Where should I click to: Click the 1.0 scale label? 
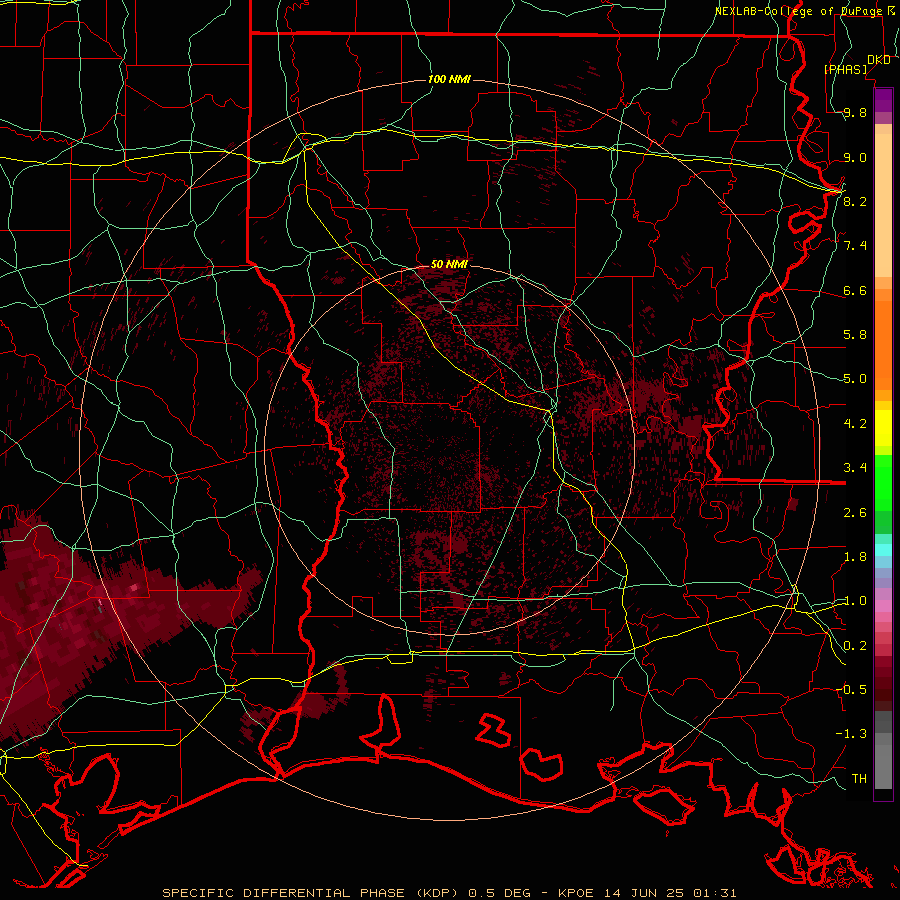point(855,601)
